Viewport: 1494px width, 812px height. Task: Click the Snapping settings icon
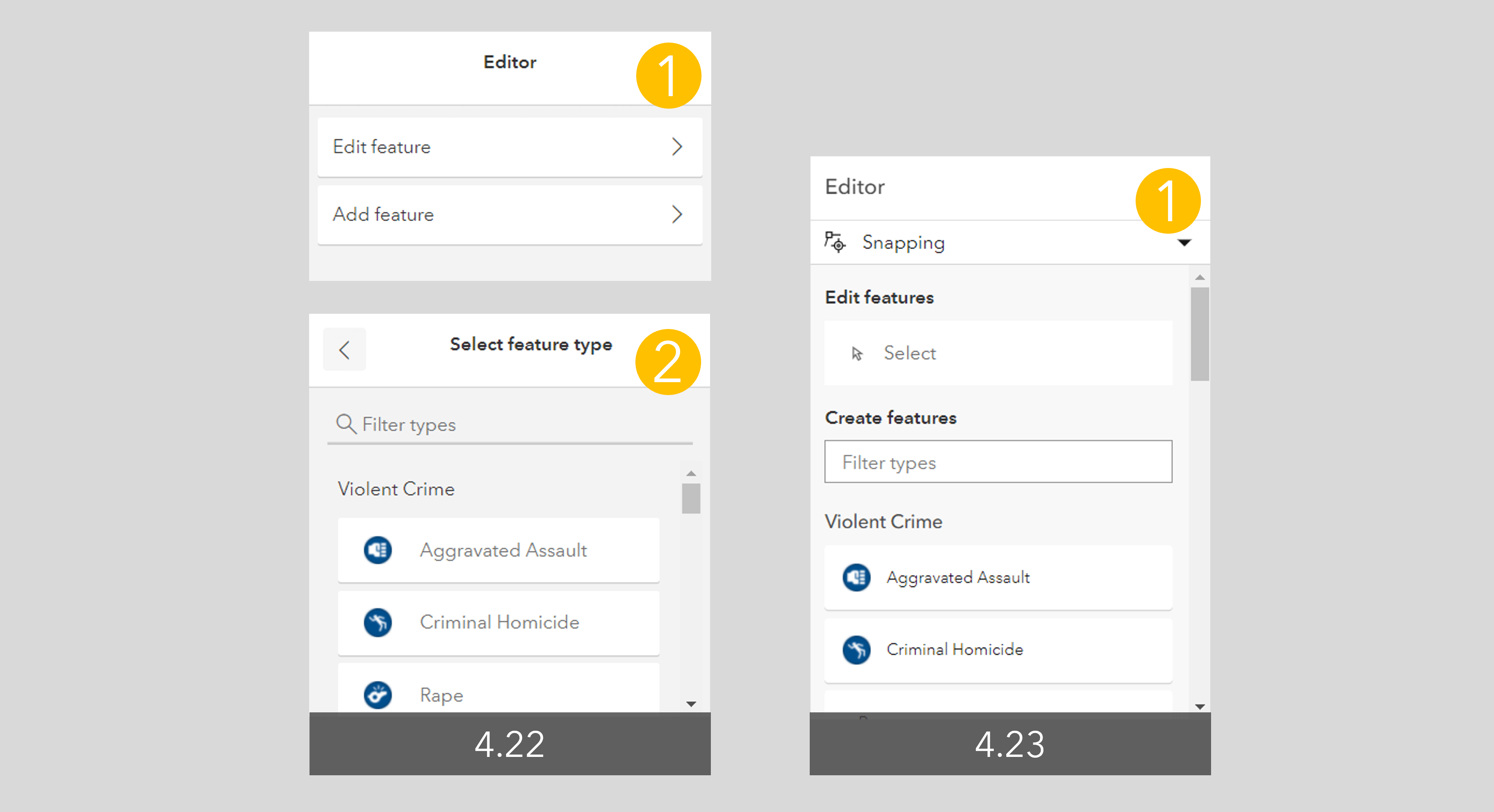click(x=835, y=242)
